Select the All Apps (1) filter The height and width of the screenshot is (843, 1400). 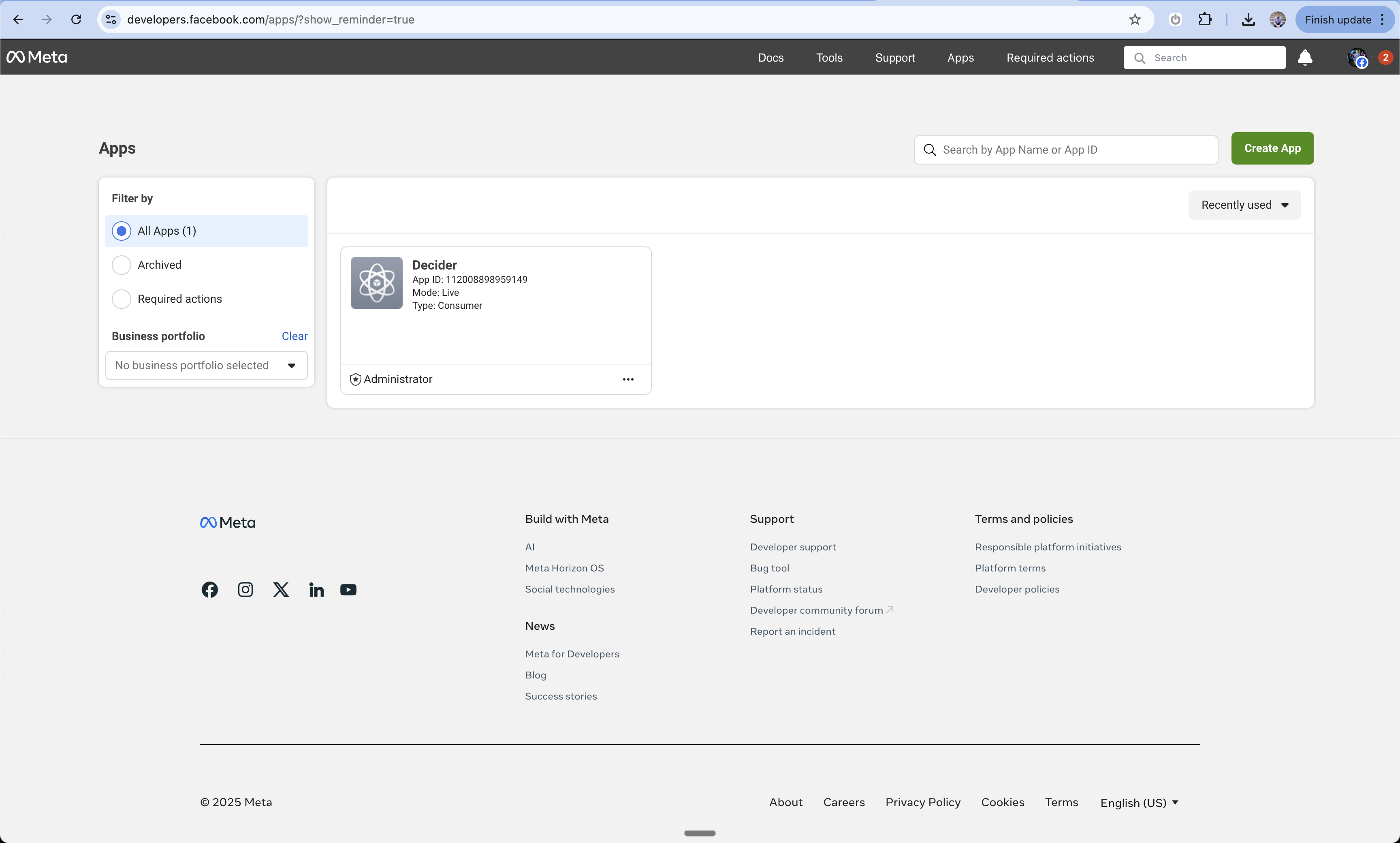(x=207, y=231)
